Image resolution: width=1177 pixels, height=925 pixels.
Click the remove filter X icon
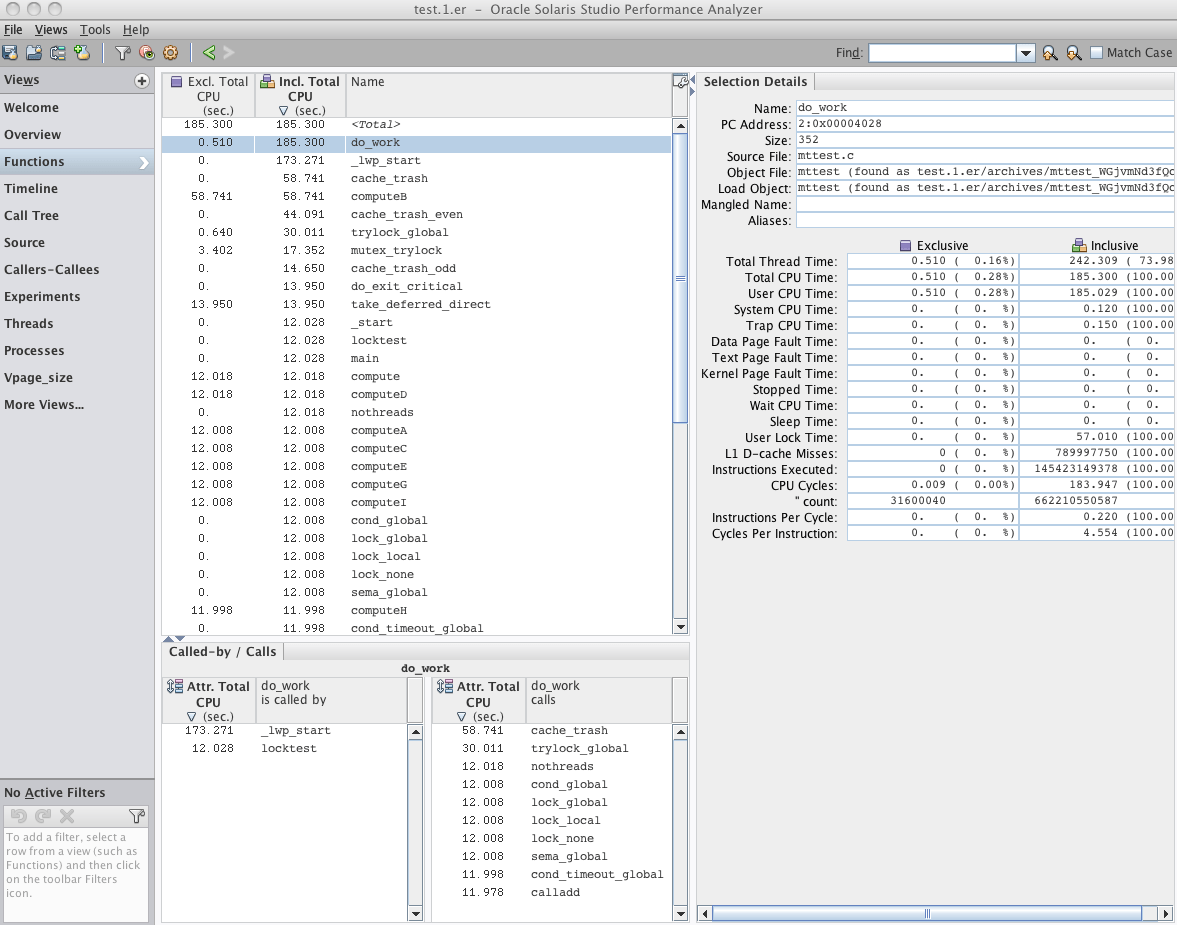(67, 815)
